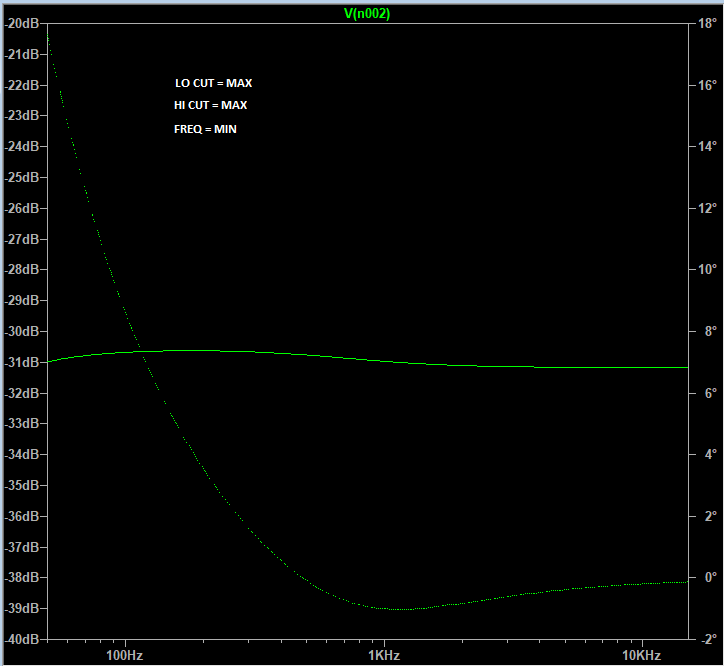
Task: Click the -26dB axis label
Action: [x=21, y=209]
